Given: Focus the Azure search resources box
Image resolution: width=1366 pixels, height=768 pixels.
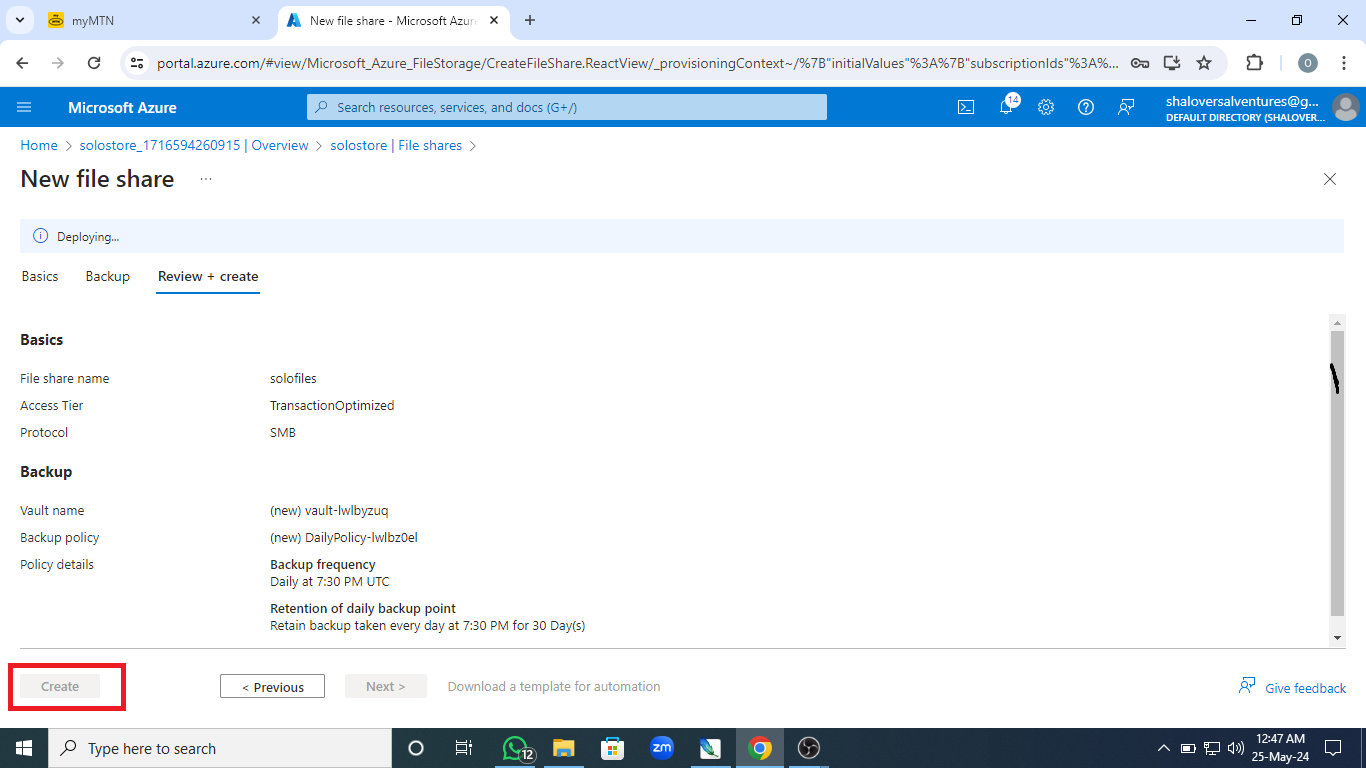Looking at the screenshot, I should pos(567,107).
